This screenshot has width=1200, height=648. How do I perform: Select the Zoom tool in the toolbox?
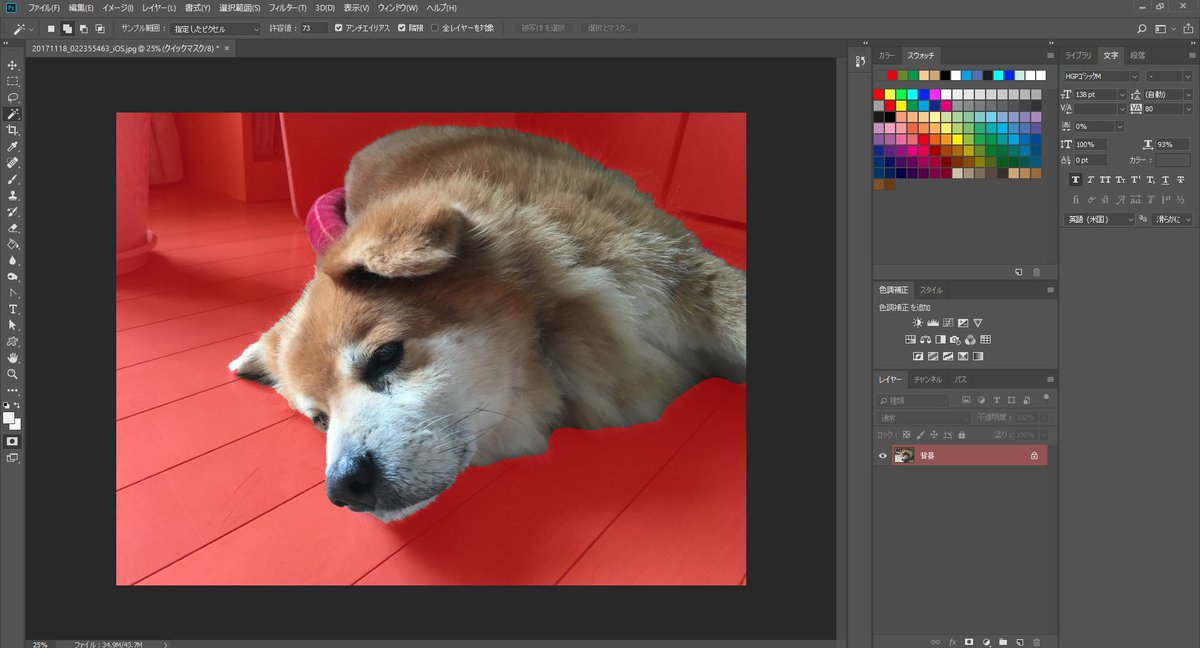(13, 373)
